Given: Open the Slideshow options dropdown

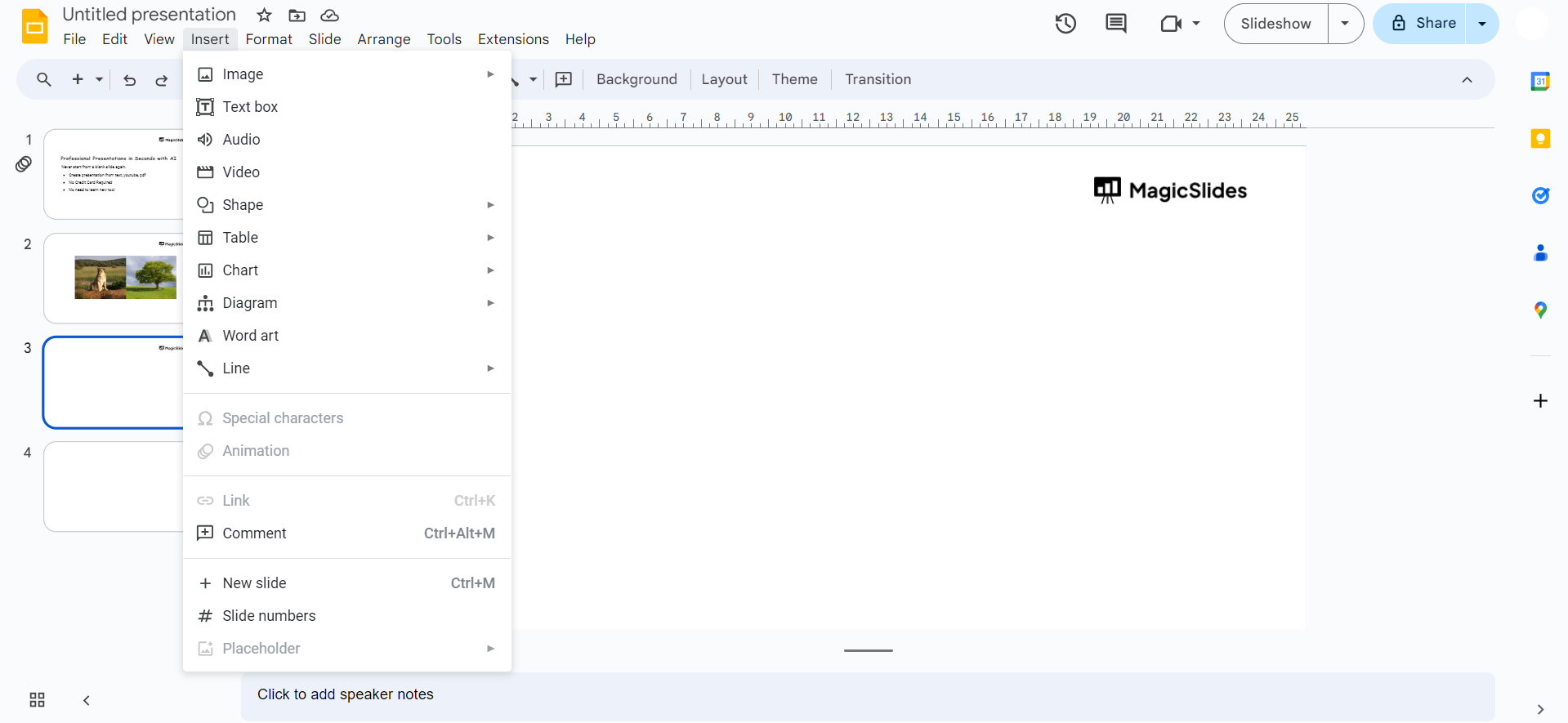Looking at the screenshot, I should point(1345,24).
